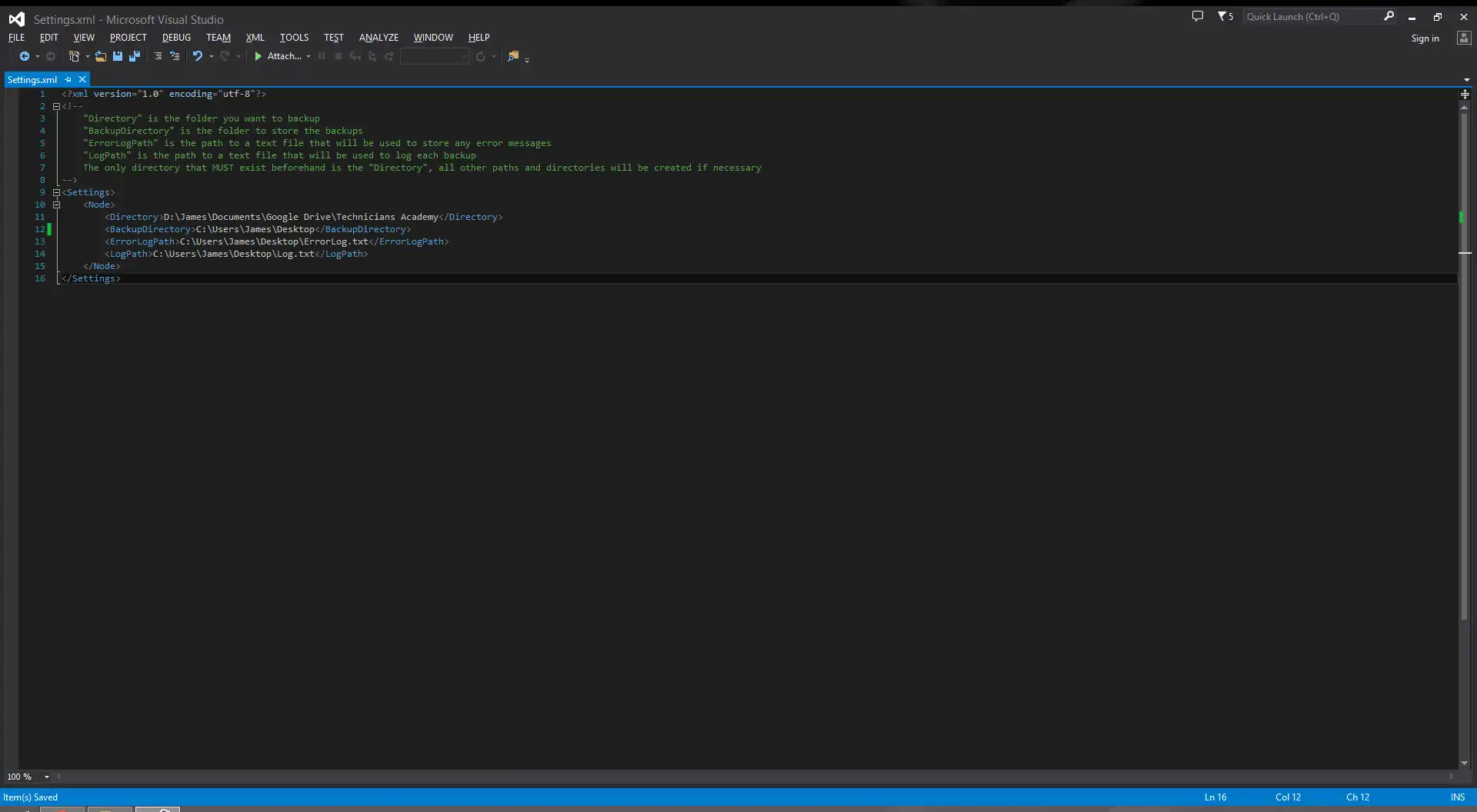This screenshot has height=812, width=1477.
Task: Click the horizontal scrollbar left arrow
Action: pyautogui.click(x=58, y=777)
